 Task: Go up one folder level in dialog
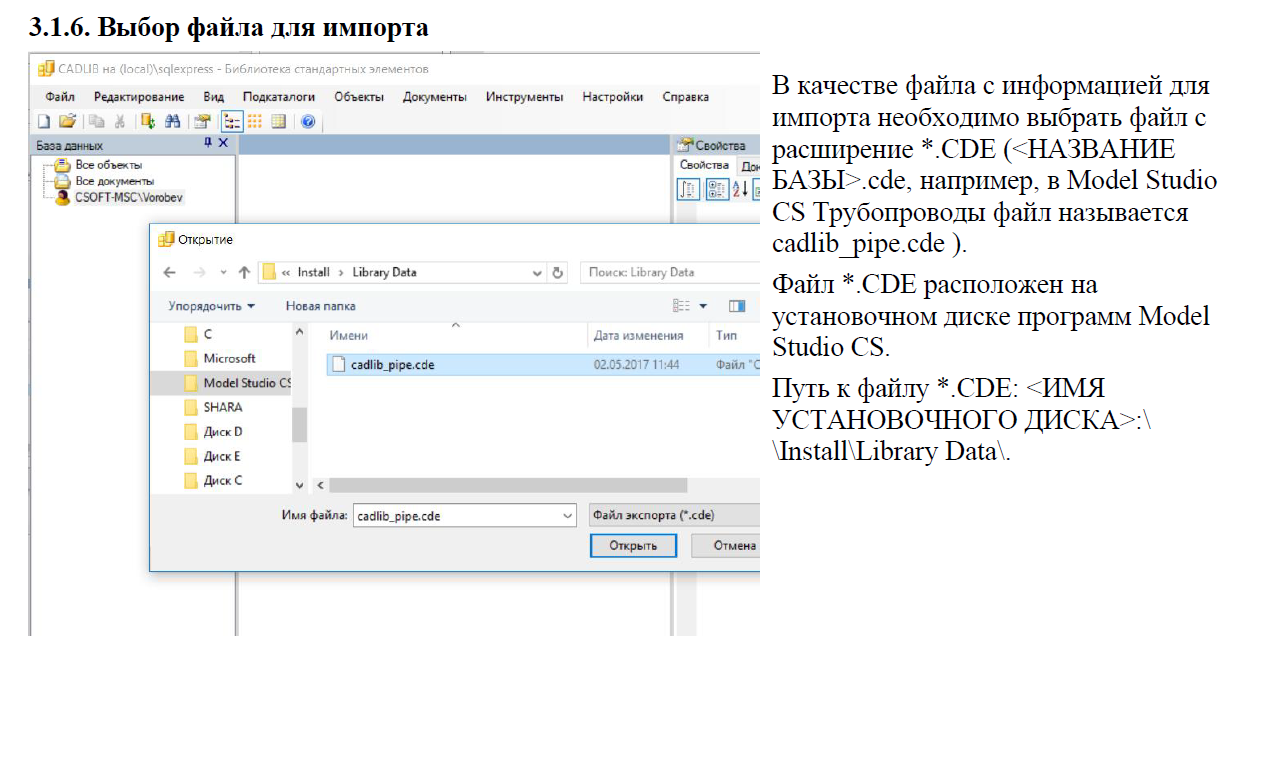coord(244,272)
